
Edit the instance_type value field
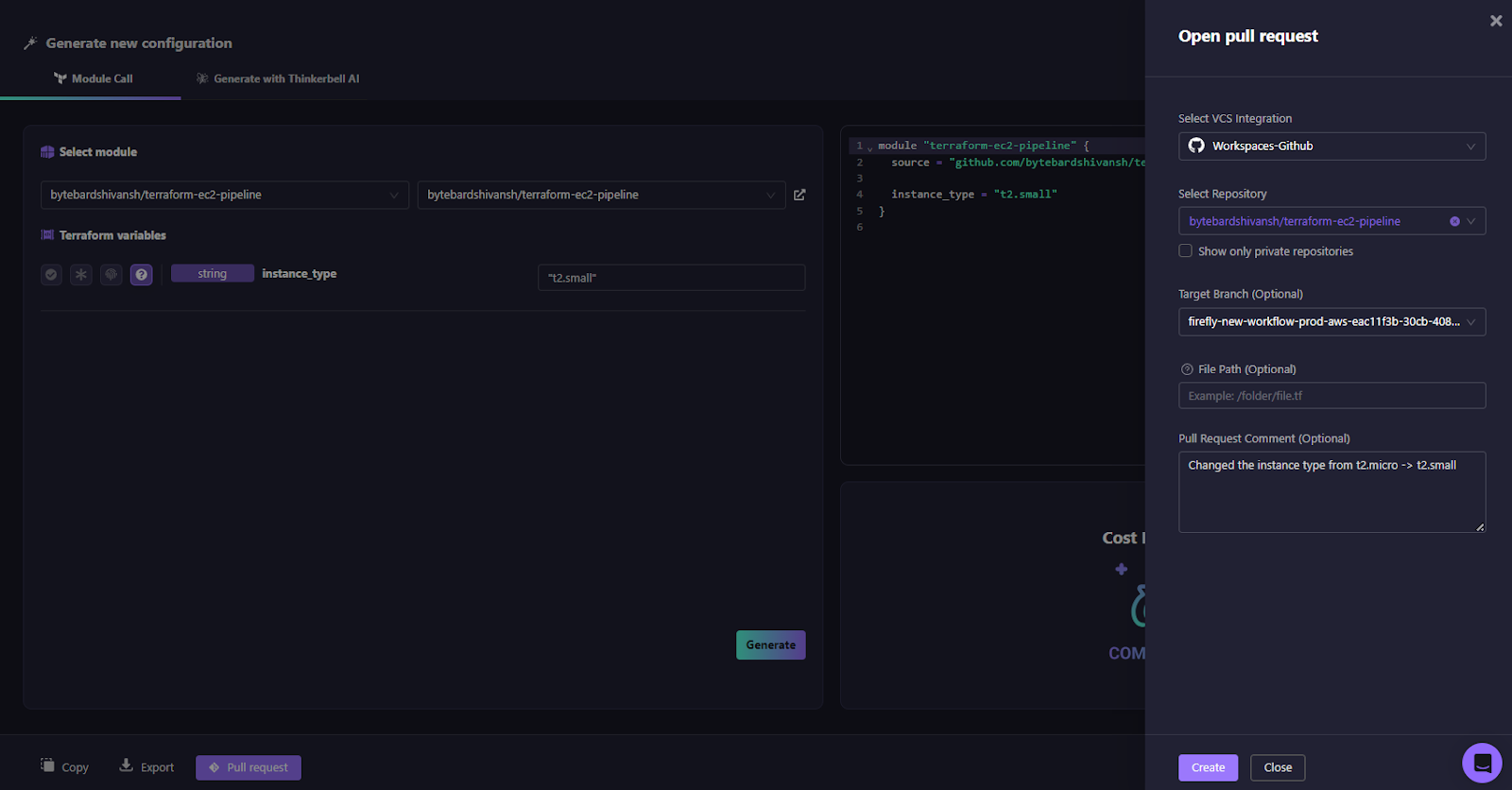[671, 278]
